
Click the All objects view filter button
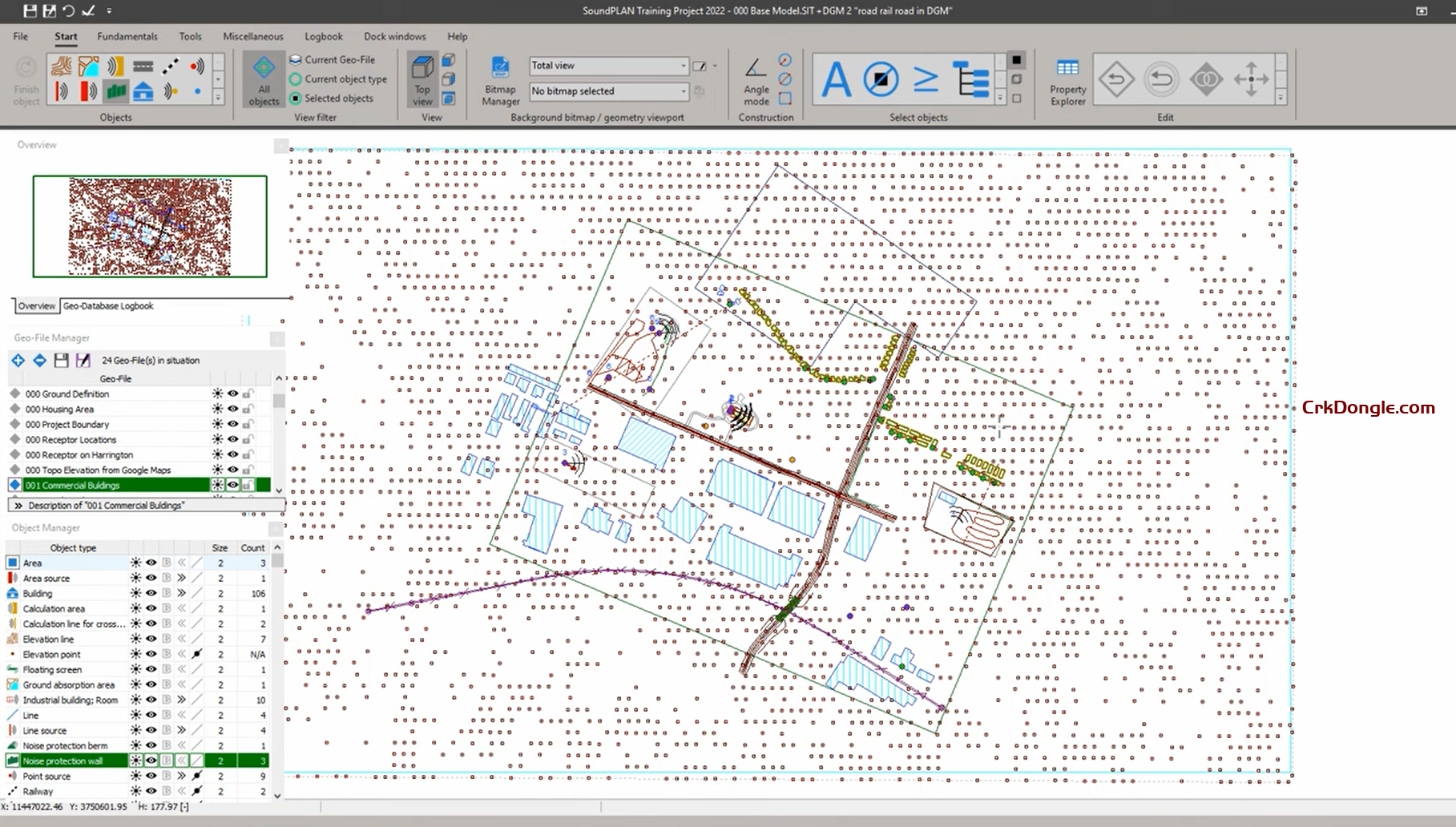[264, 80]
